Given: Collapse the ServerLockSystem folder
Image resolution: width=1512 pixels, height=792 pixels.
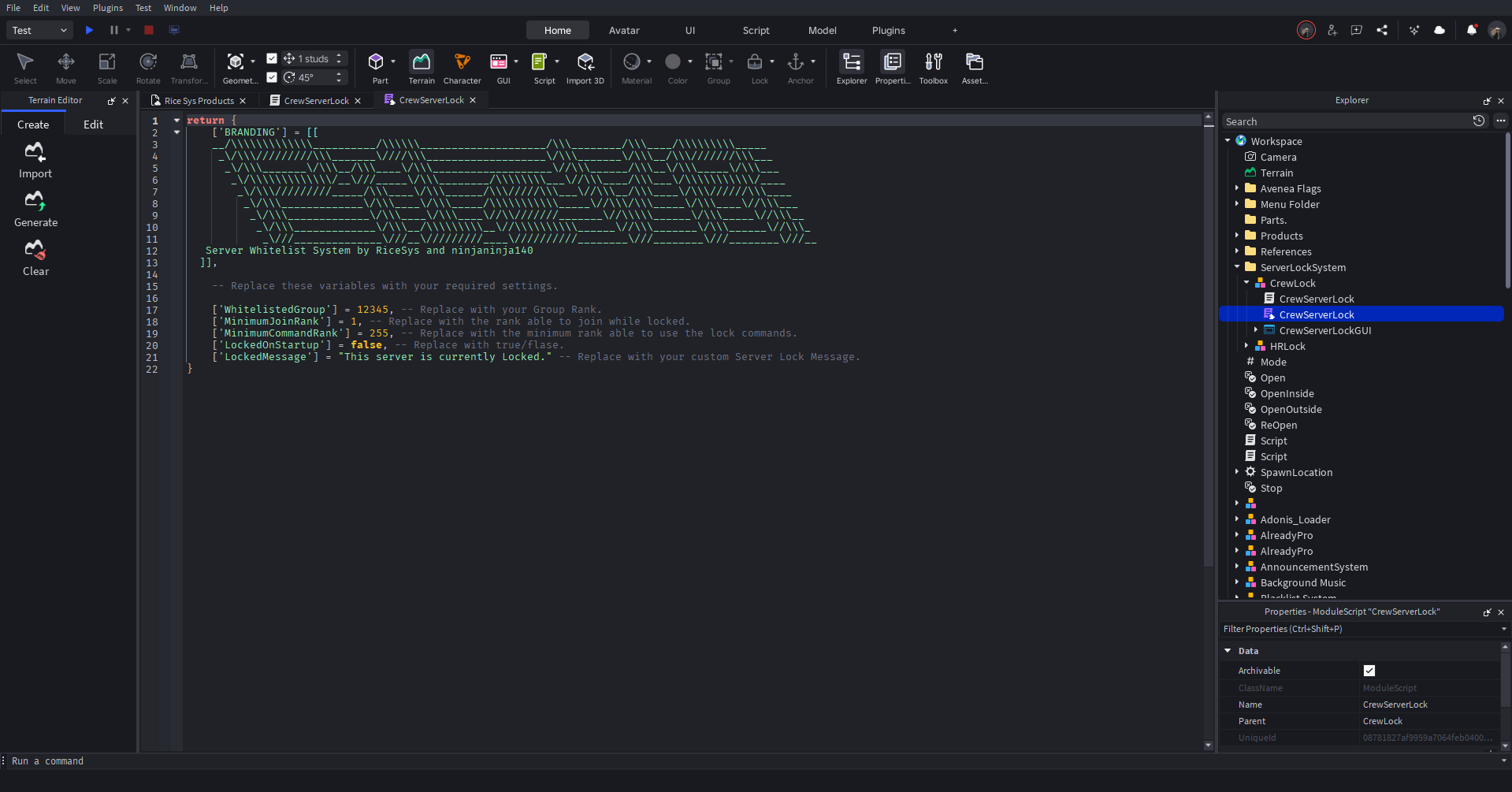Looking at the screenshot, I should coord(1237,267).
